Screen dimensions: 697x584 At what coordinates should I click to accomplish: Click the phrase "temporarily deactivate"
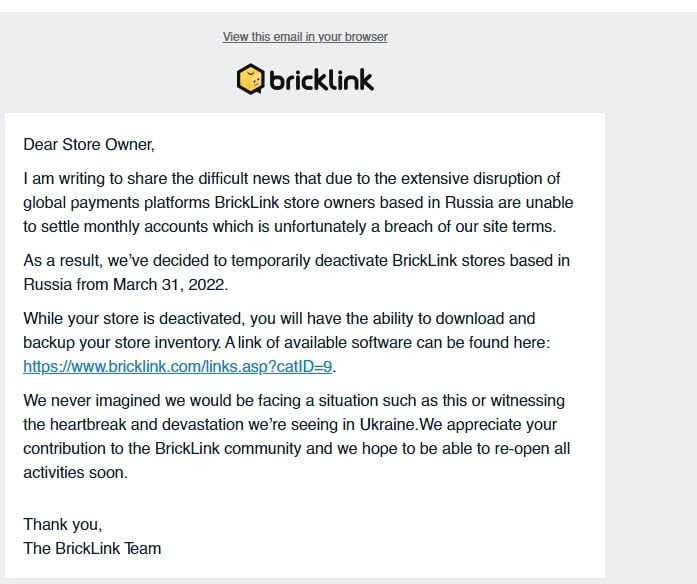pos(309,261)
